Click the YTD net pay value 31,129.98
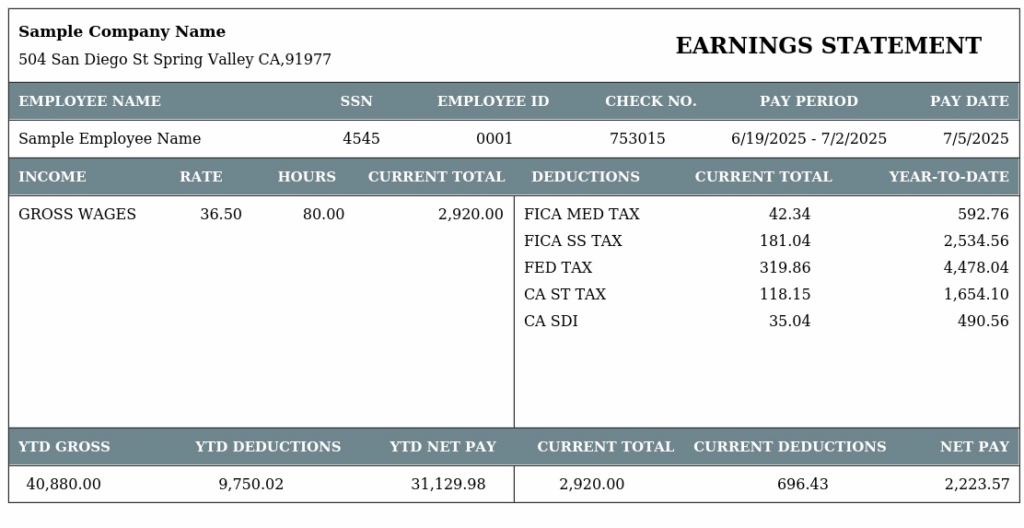 coord(448,484)
